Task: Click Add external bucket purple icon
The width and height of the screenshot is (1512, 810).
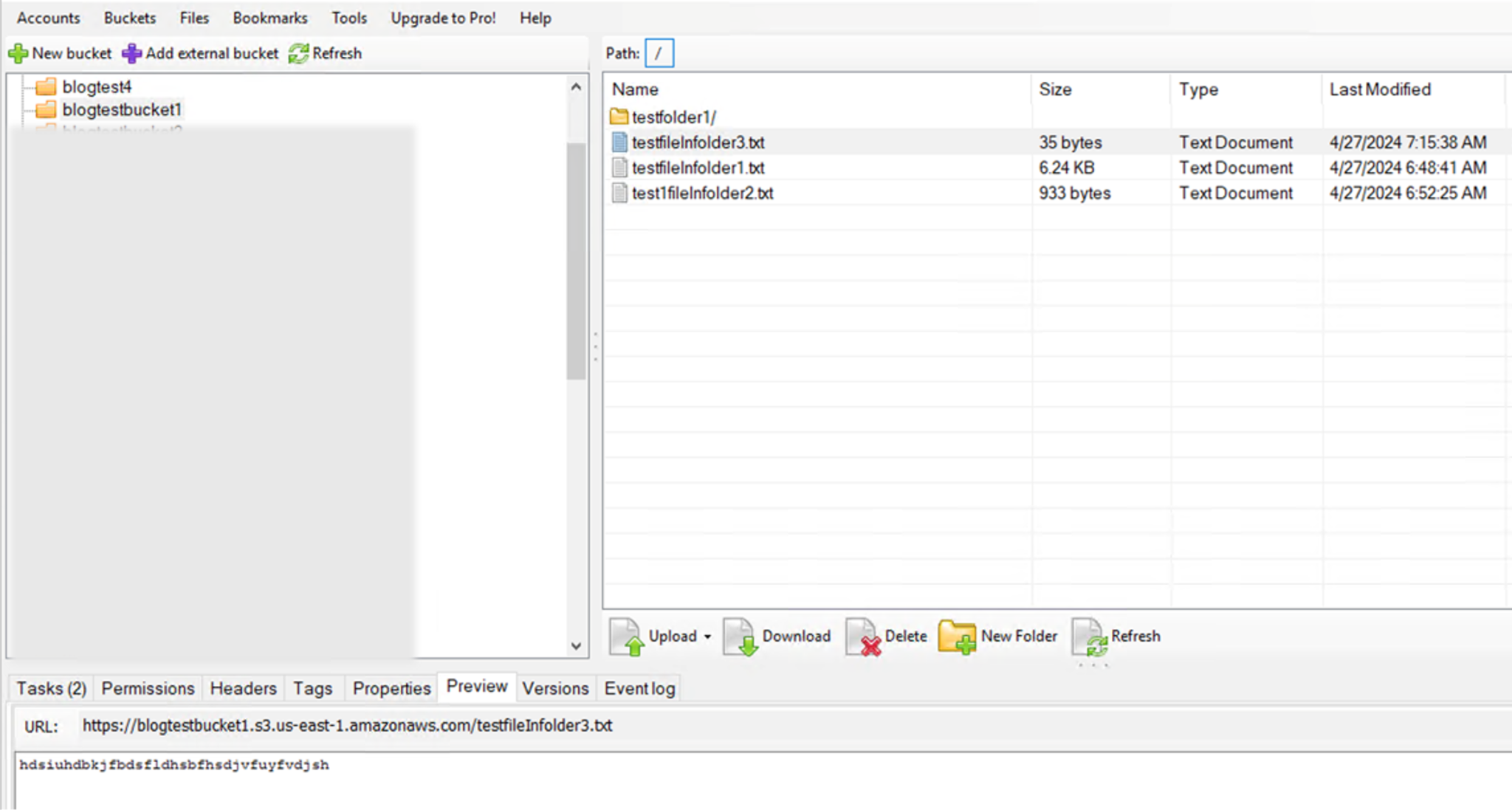Action: tap(131, 53)
